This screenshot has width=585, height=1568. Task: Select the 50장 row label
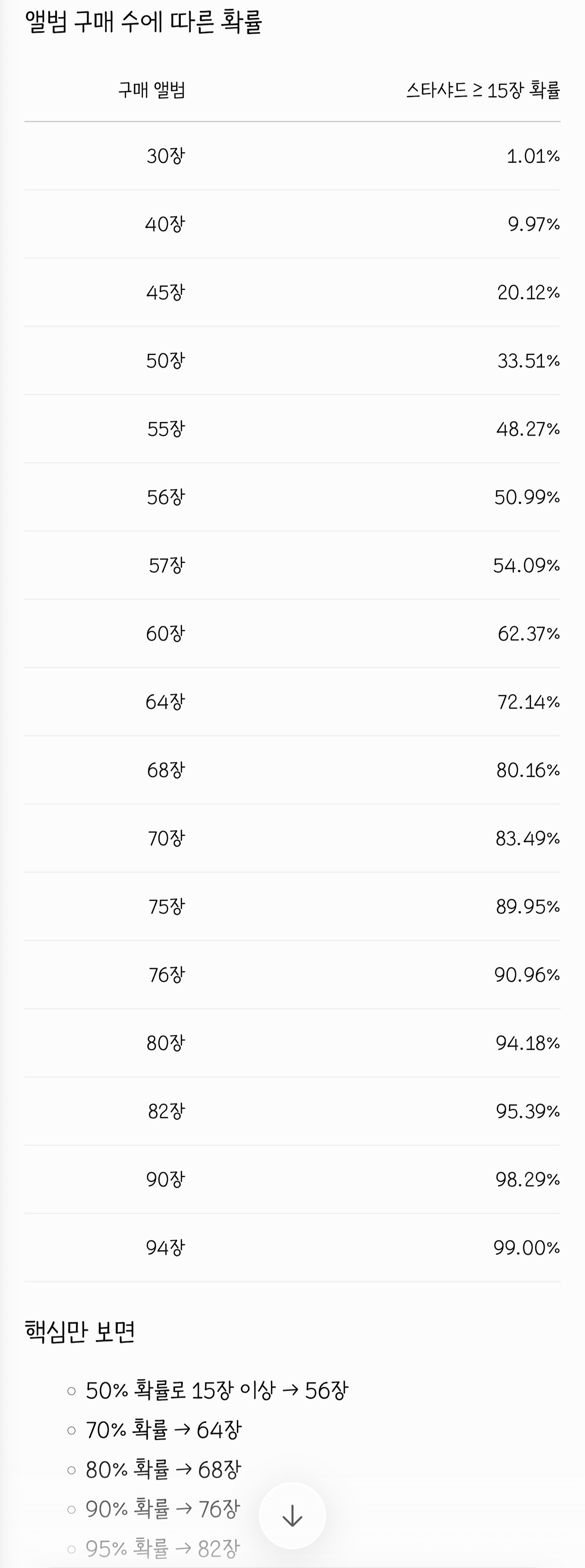tap(166, 360)
